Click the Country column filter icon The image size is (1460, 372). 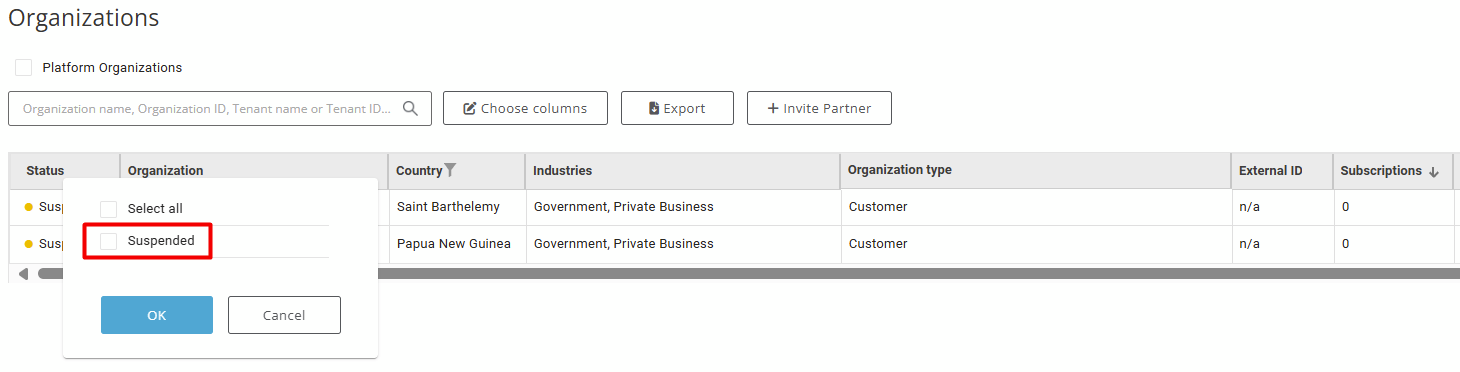pyautogui.click(x=450, y=170)
